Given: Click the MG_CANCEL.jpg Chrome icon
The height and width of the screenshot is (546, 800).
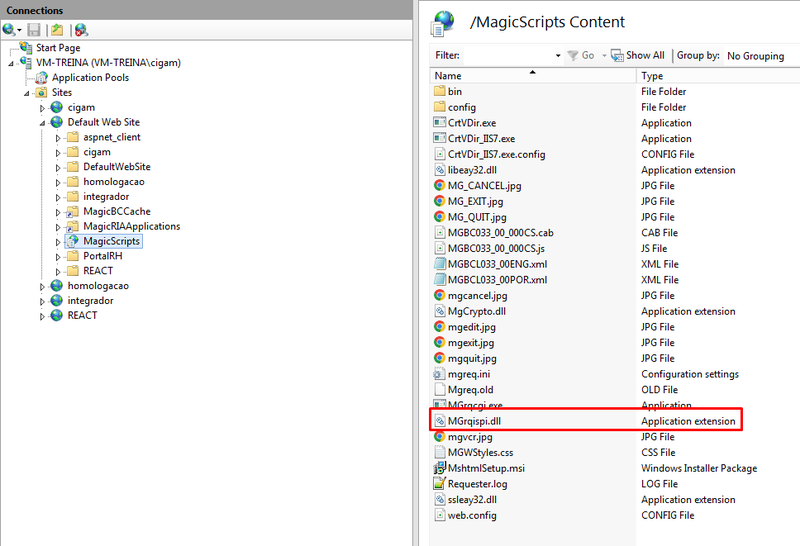Looking at the screenshot, I should (439, 186).
